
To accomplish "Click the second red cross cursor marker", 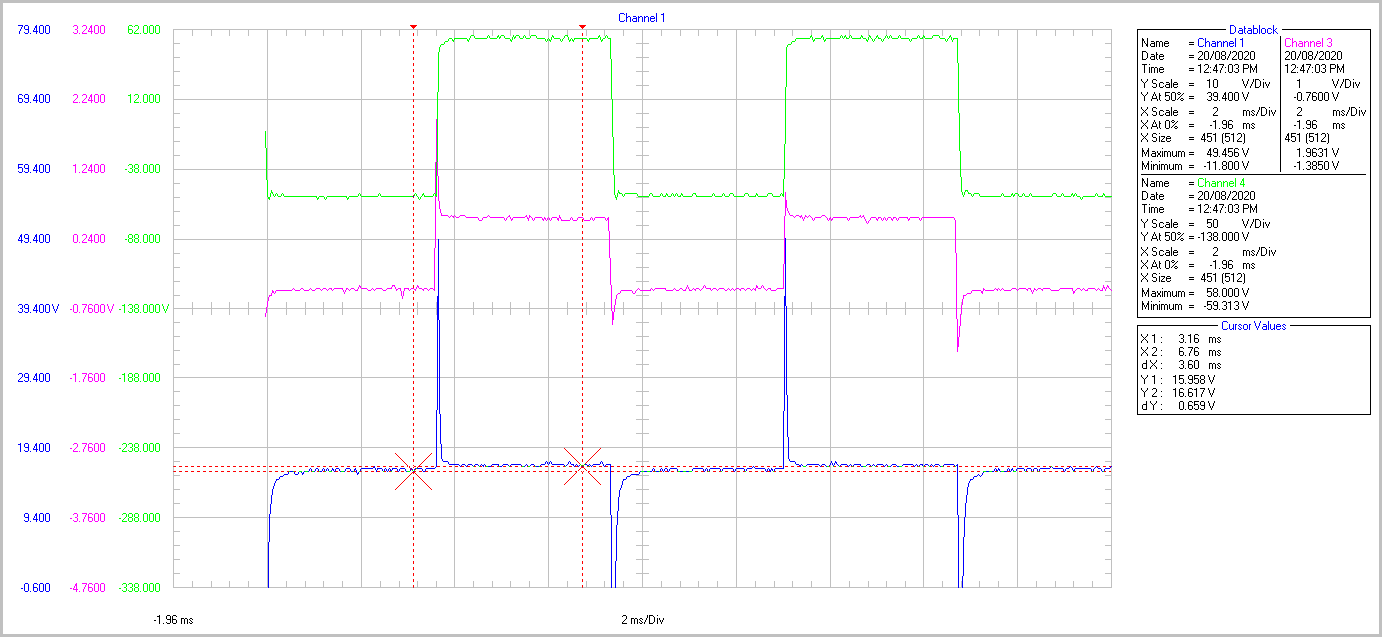I will 582,466.
